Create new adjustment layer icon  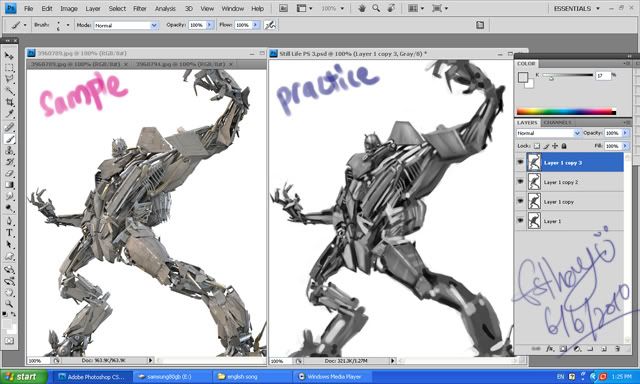(x=577, y=349)
